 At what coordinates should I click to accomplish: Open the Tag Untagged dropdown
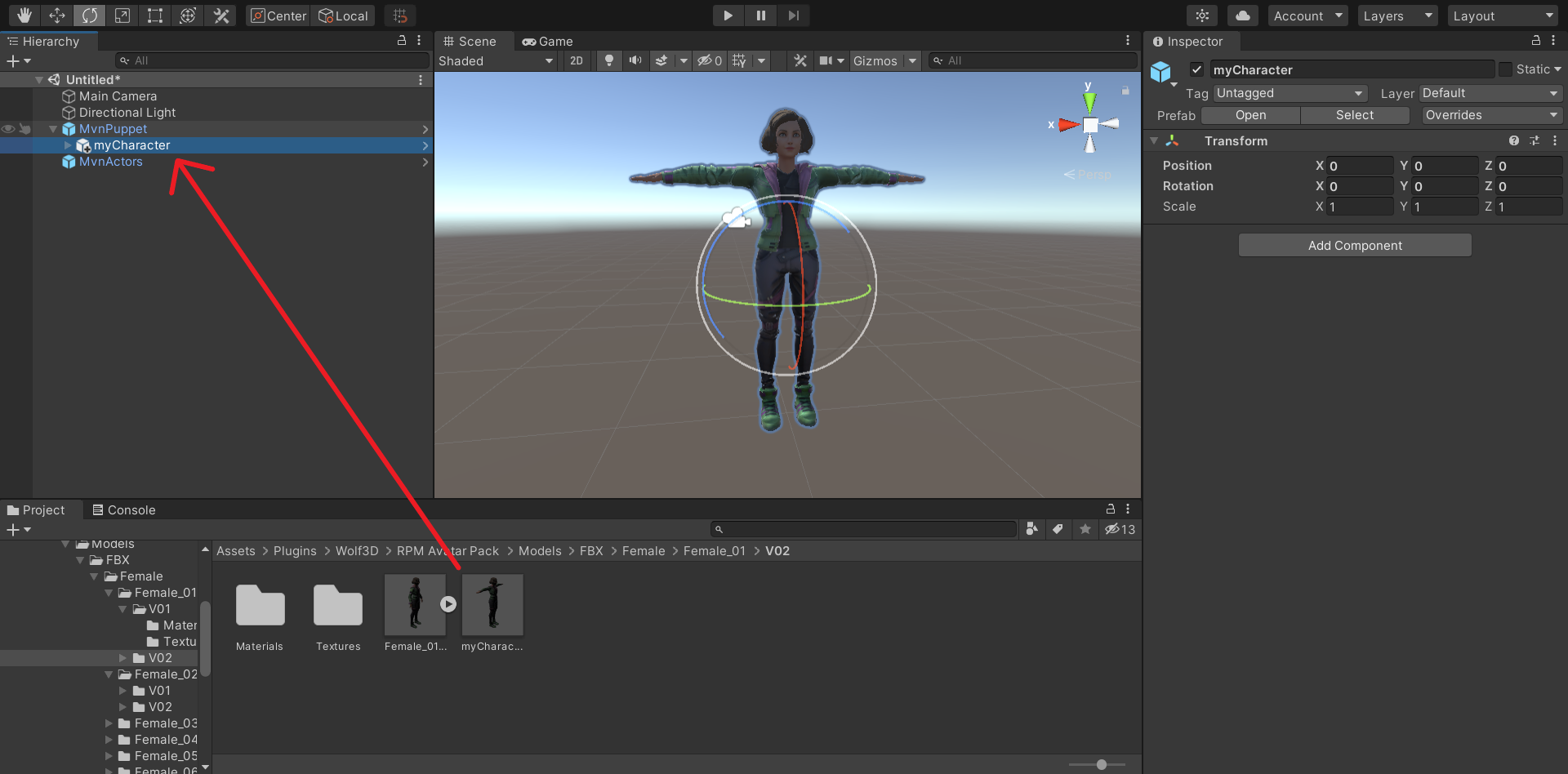click(1290, 93)
